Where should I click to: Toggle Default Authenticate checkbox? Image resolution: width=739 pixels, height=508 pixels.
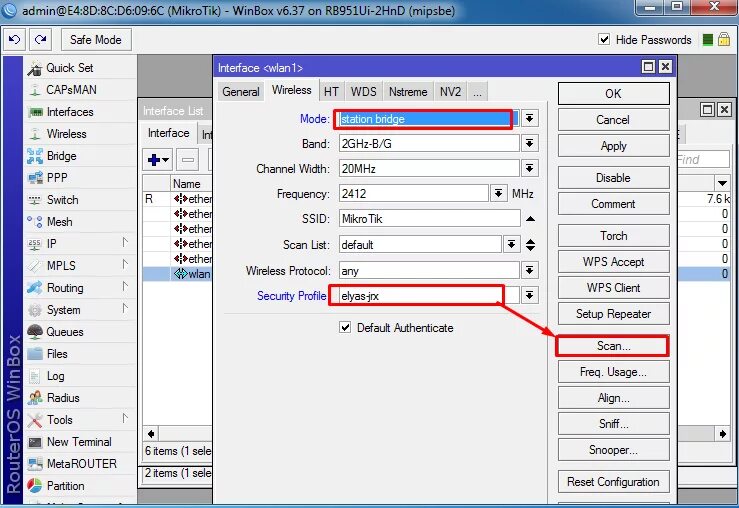pos(345,327)
